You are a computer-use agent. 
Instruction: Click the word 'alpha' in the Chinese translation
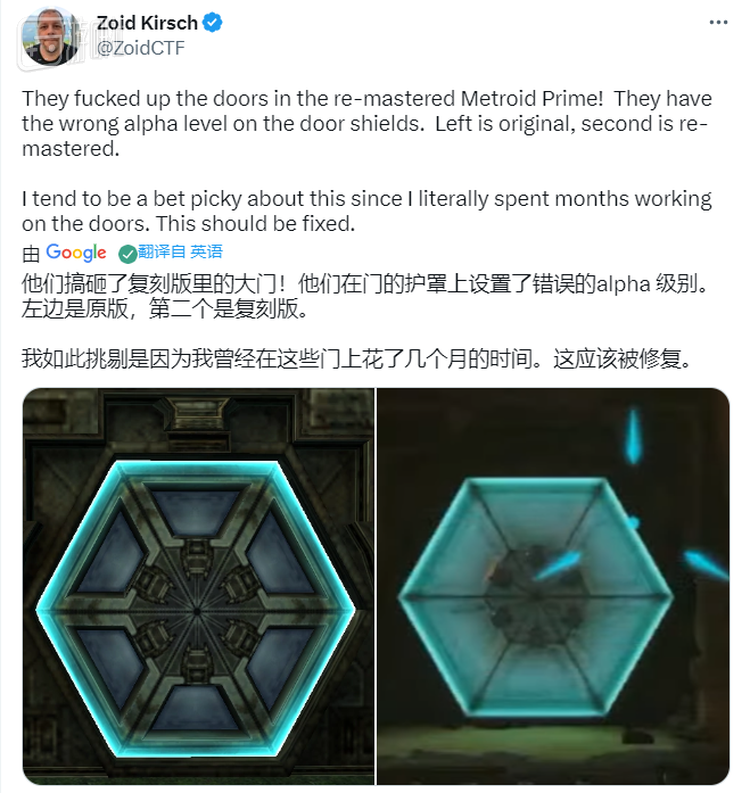623,285
